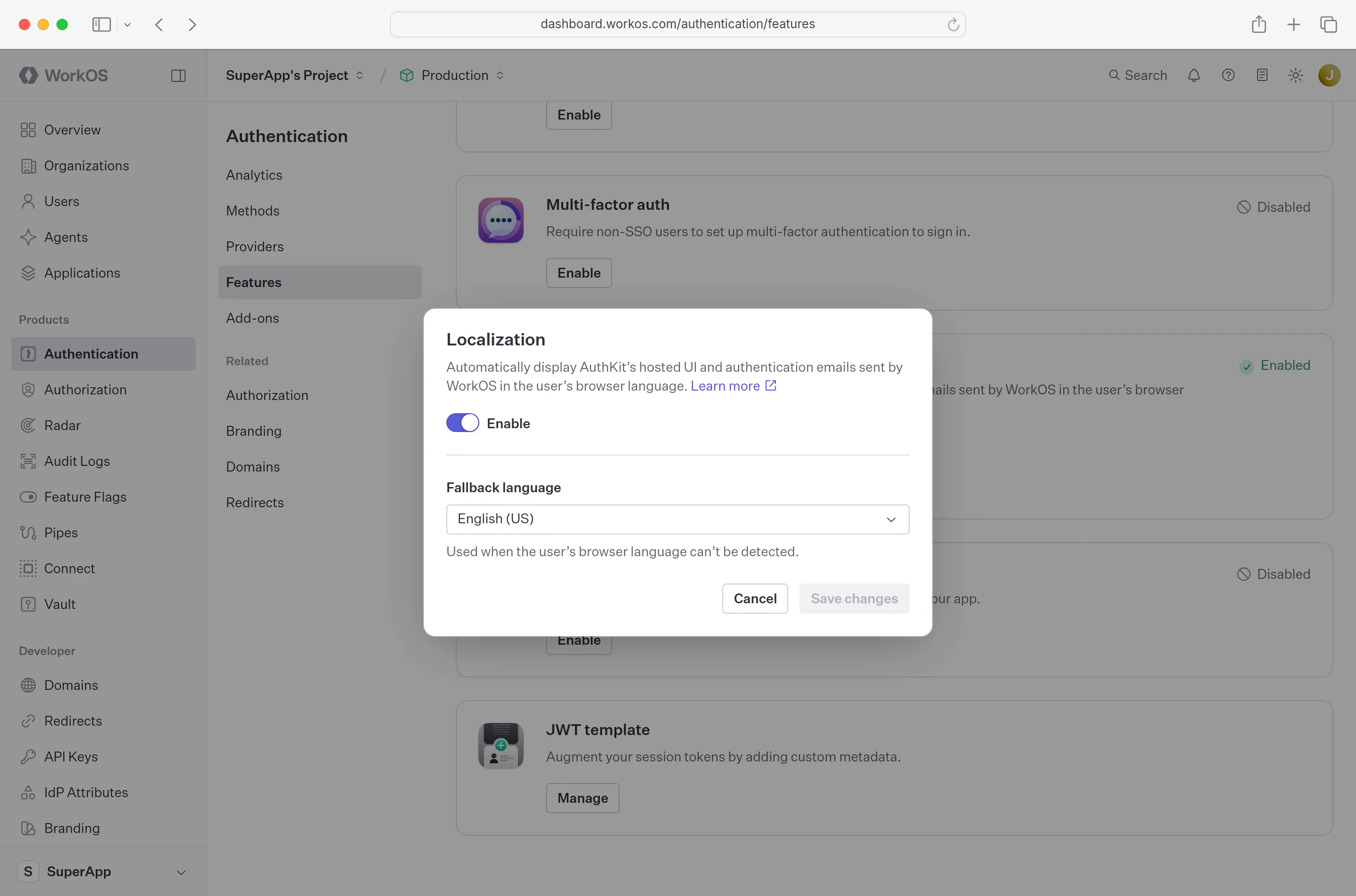Expand the SuperApp's Project switcher
Screen dimensions: 1356x896
point(294,75)
